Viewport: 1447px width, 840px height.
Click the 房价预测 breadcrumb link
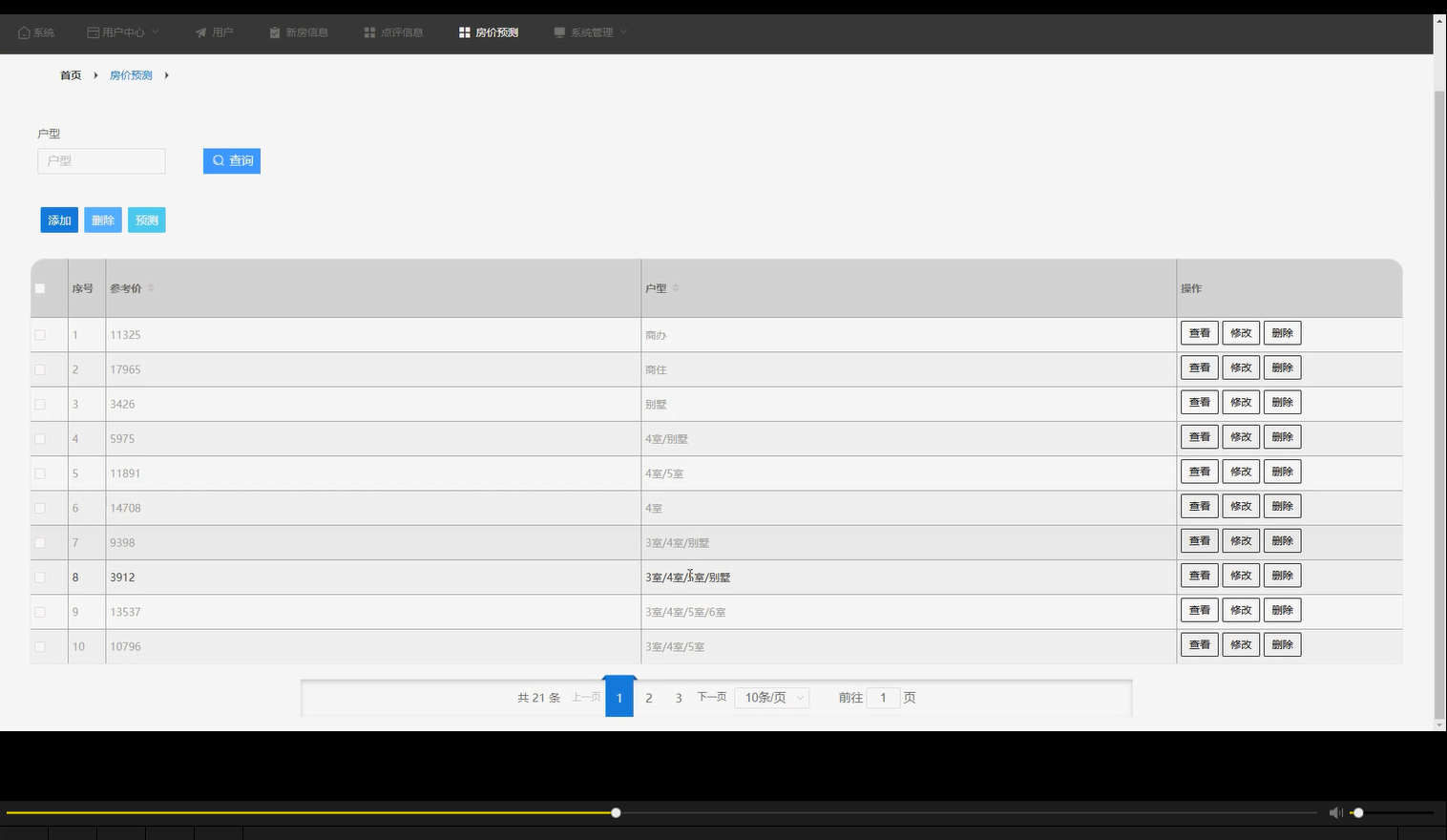click(x=131, y=75)
